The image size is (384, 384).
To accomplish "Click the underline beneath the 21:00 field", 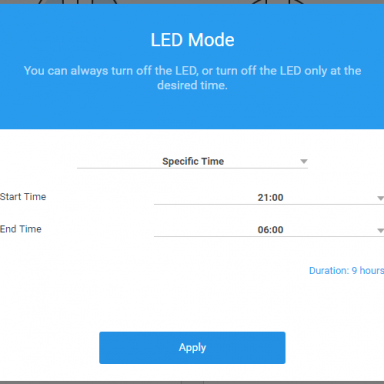I will click(x=269, y=204).
